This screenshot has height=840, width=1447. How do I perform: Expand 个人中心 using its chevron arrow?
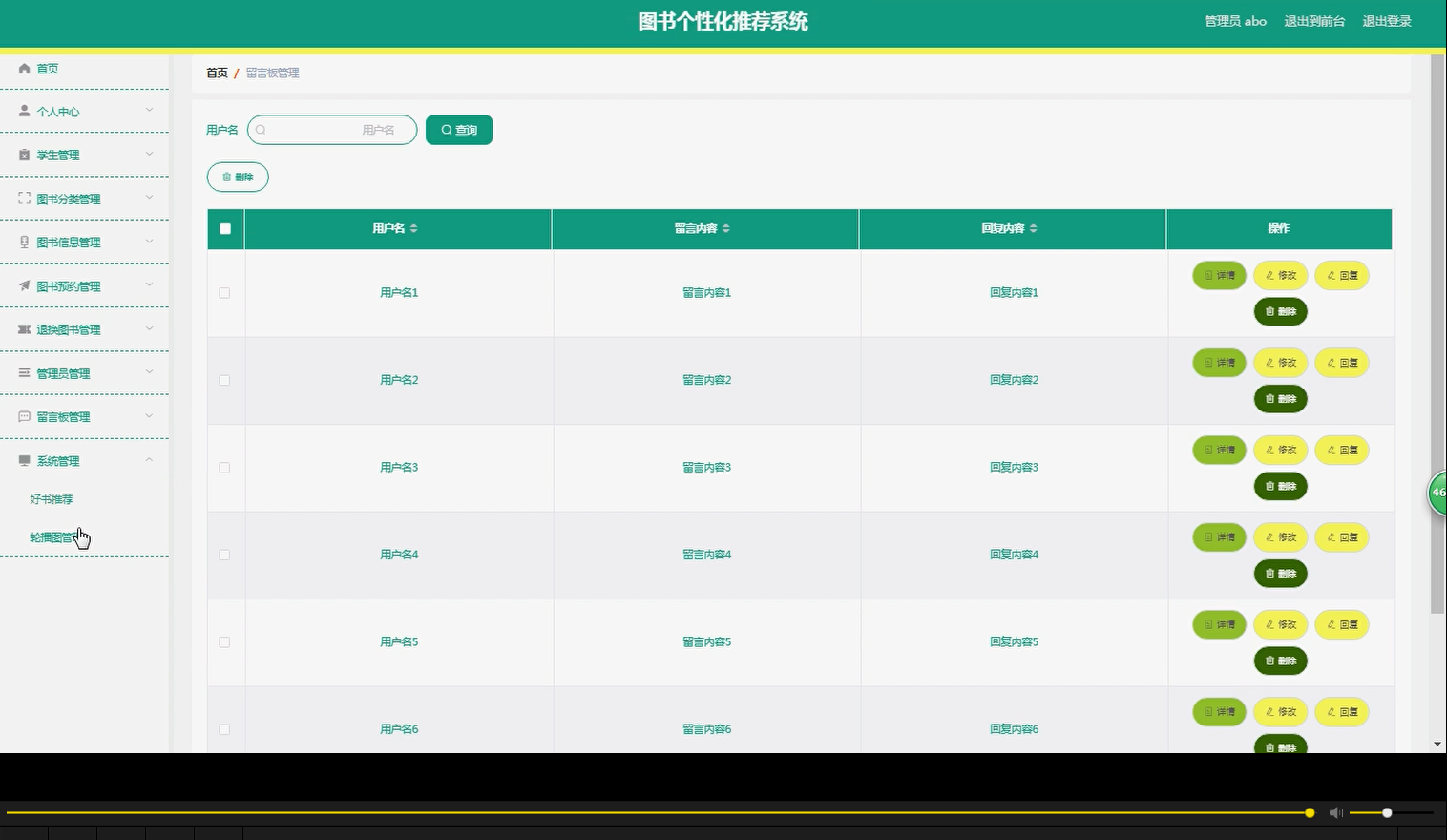point(149,111)
